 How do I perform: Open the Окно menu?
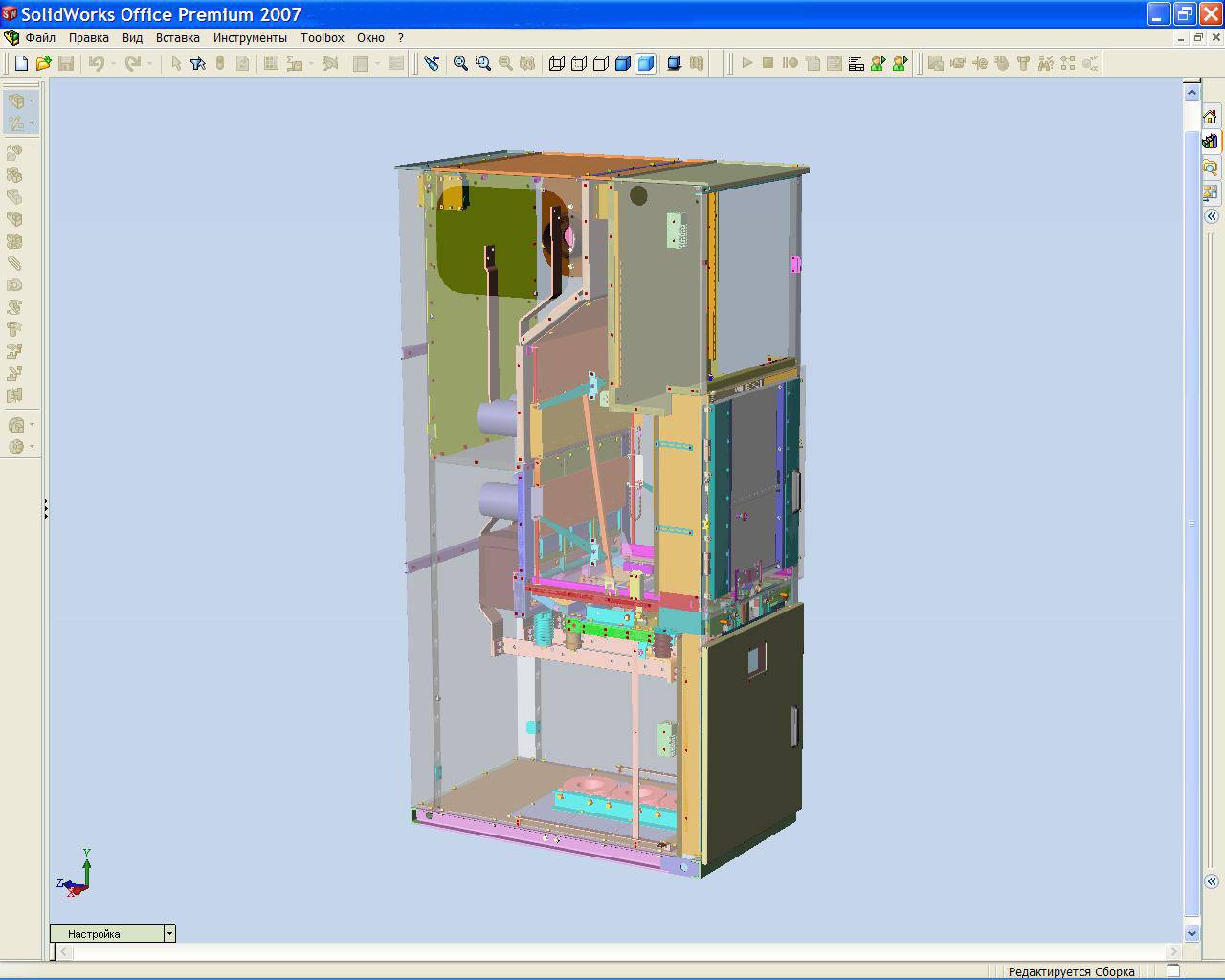point(370,38)
